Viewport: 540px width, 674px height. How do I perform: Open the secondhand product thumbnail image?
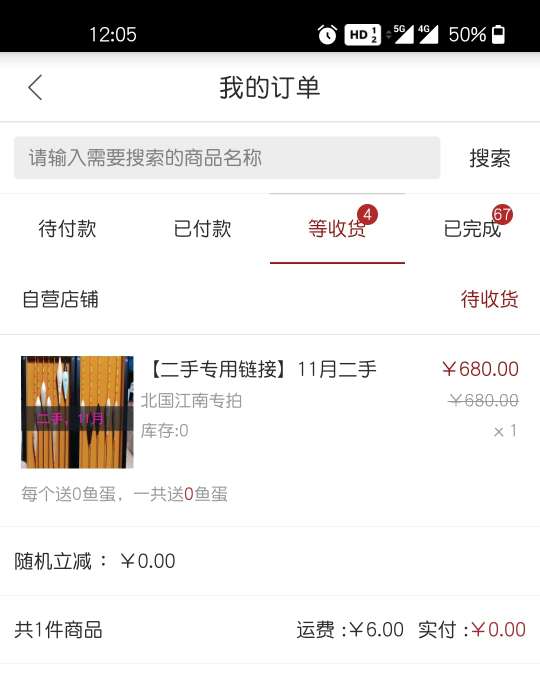(77, 412)
